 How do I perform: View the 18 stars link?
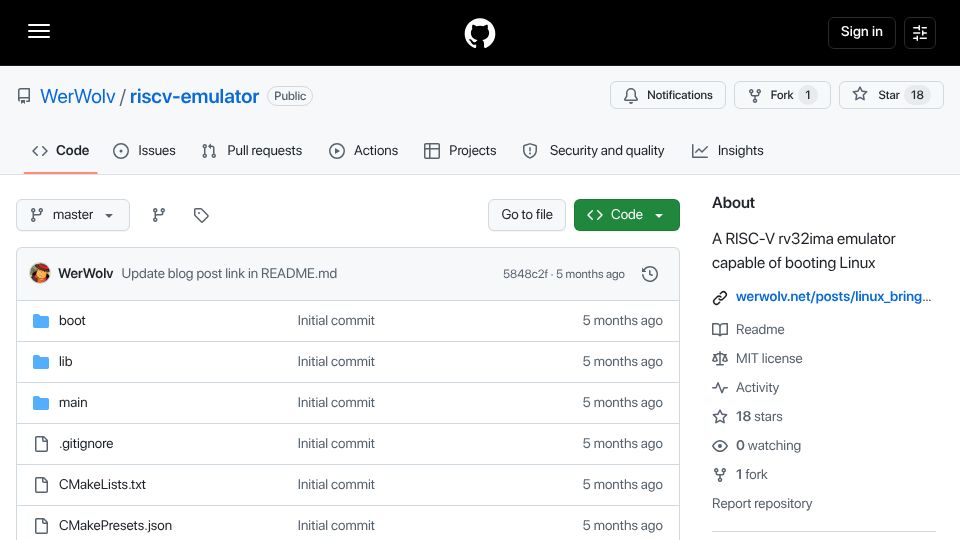click(x=759, y=417)
